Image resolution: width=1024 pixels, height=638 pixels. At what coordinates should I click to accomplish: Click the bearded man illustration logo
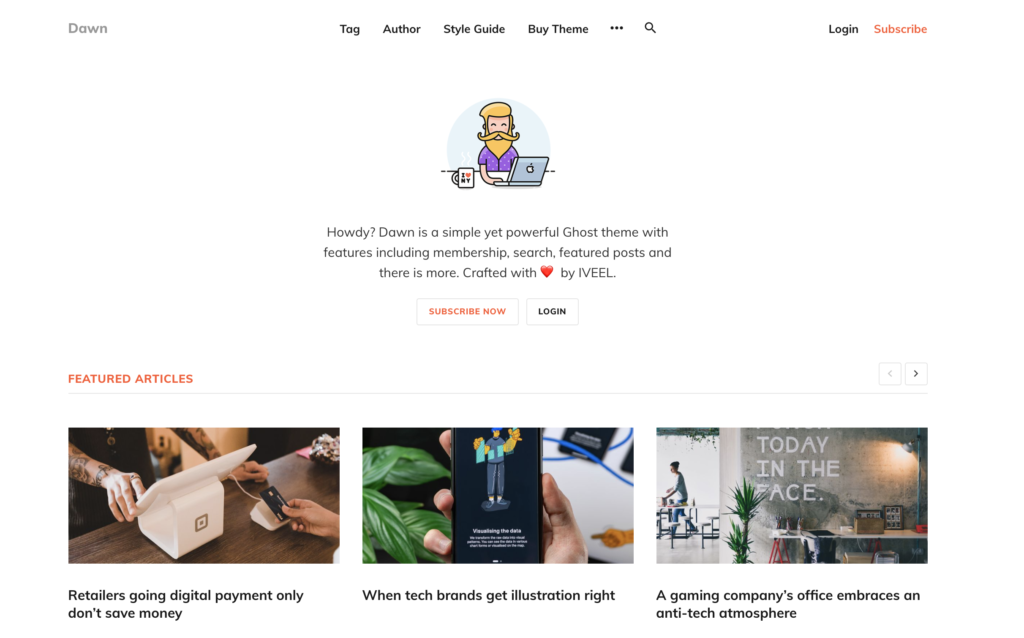pos(498,144)
